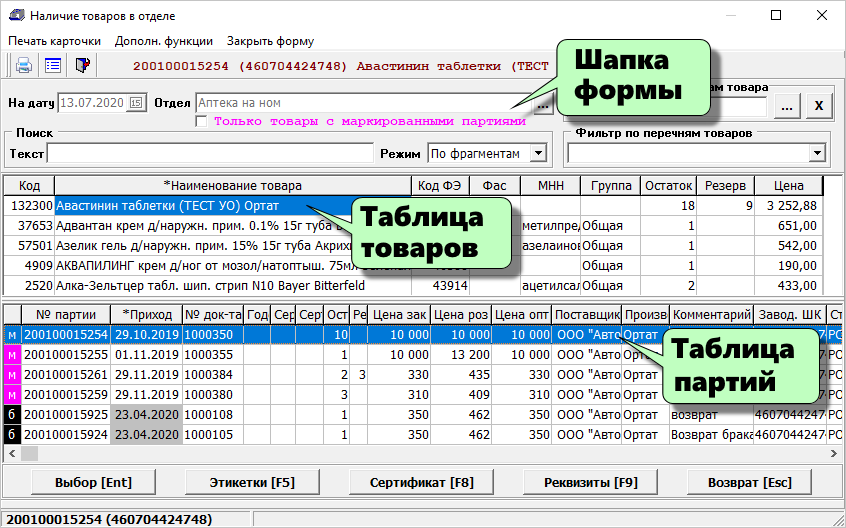Viewport: 846px width, 528px height.
Task: Click the Реквизиты [F9] button
Action: point(591,482)
